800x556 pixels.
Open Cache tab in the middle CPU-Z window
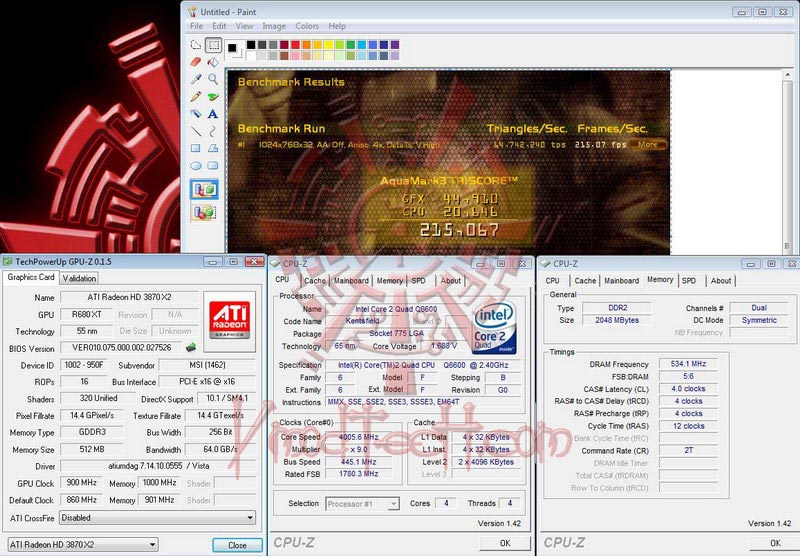315,281
